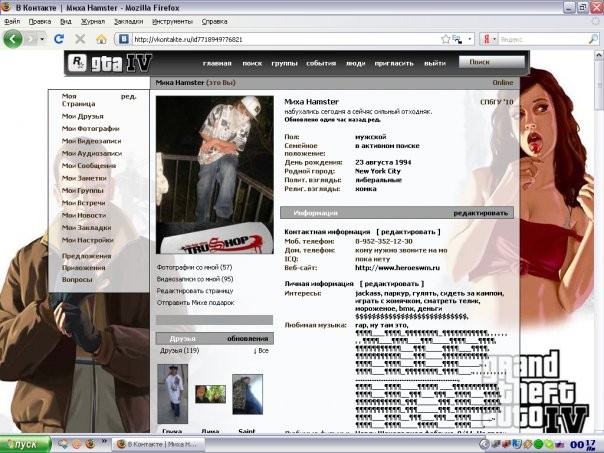
Task: Click the Firefox back arrow button
Action: point(13,39)
